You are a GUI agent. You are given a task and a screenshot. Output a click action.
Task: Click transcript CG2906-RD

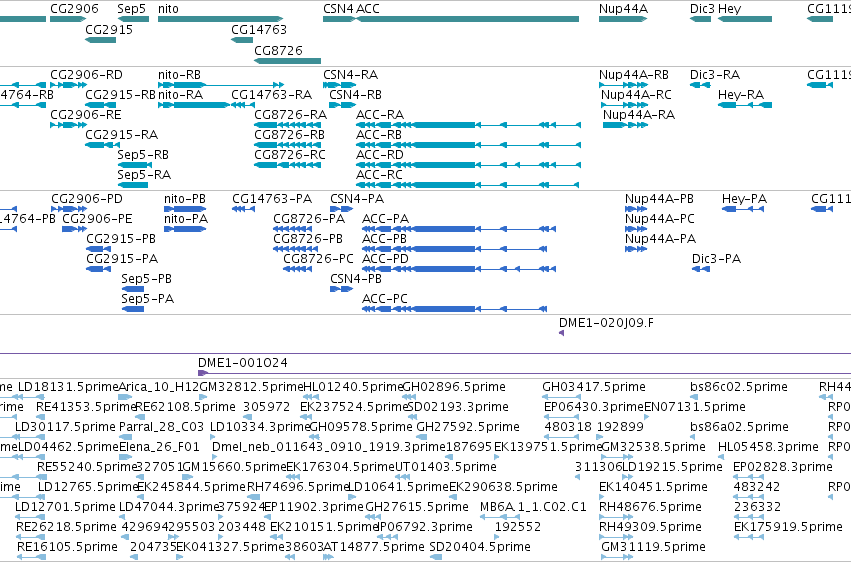68,85
